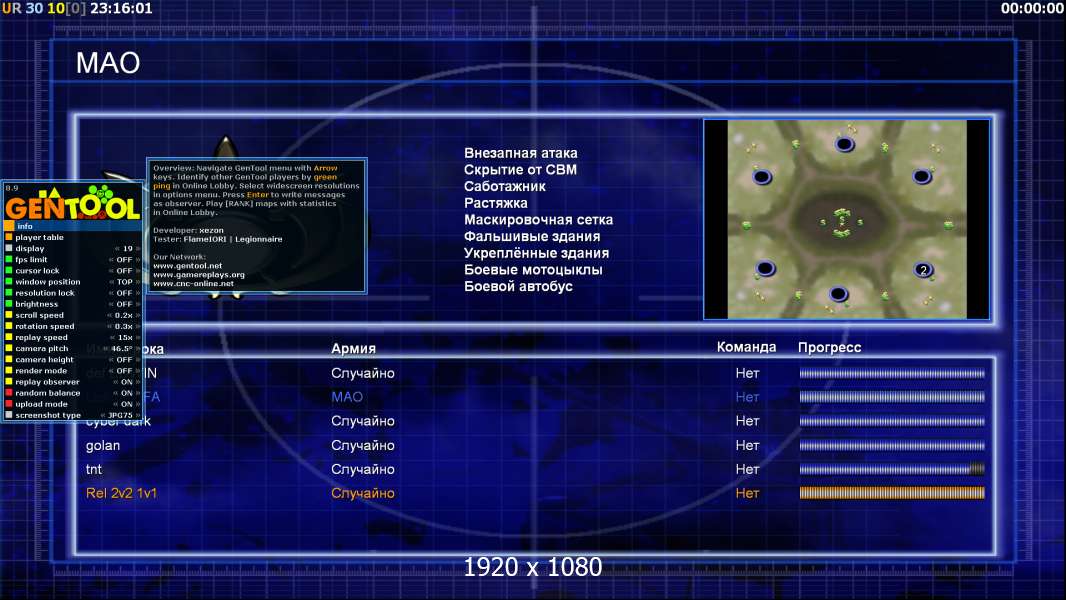
Task: Toggle the resolution lock OFF value
Action: (124, 293)
